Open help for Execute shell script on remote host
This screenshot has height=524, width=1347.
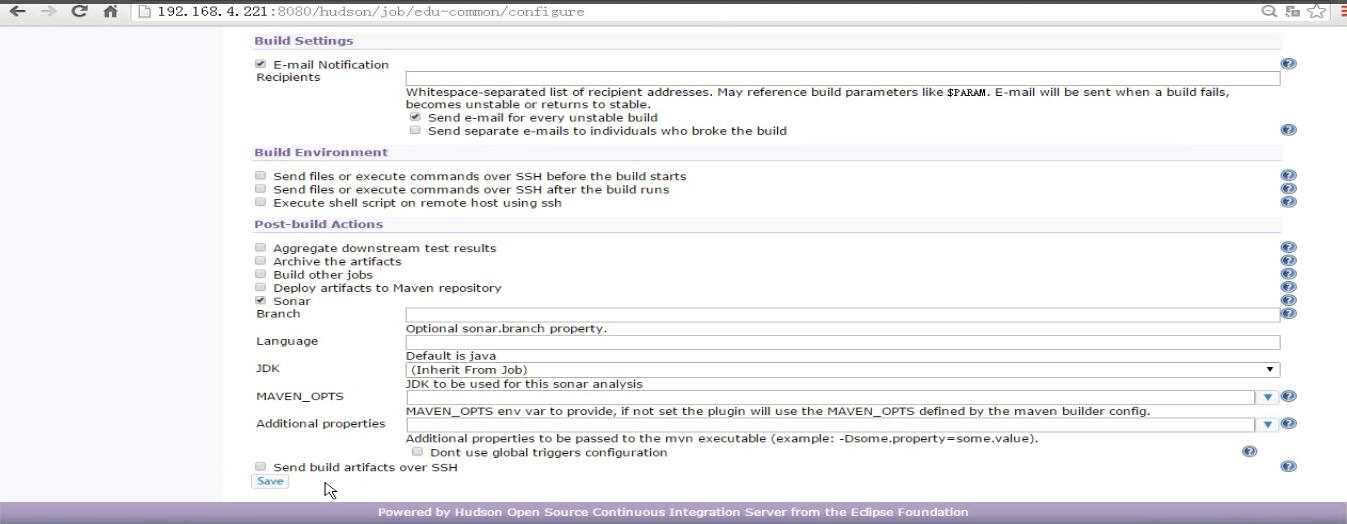[1288, 201]
